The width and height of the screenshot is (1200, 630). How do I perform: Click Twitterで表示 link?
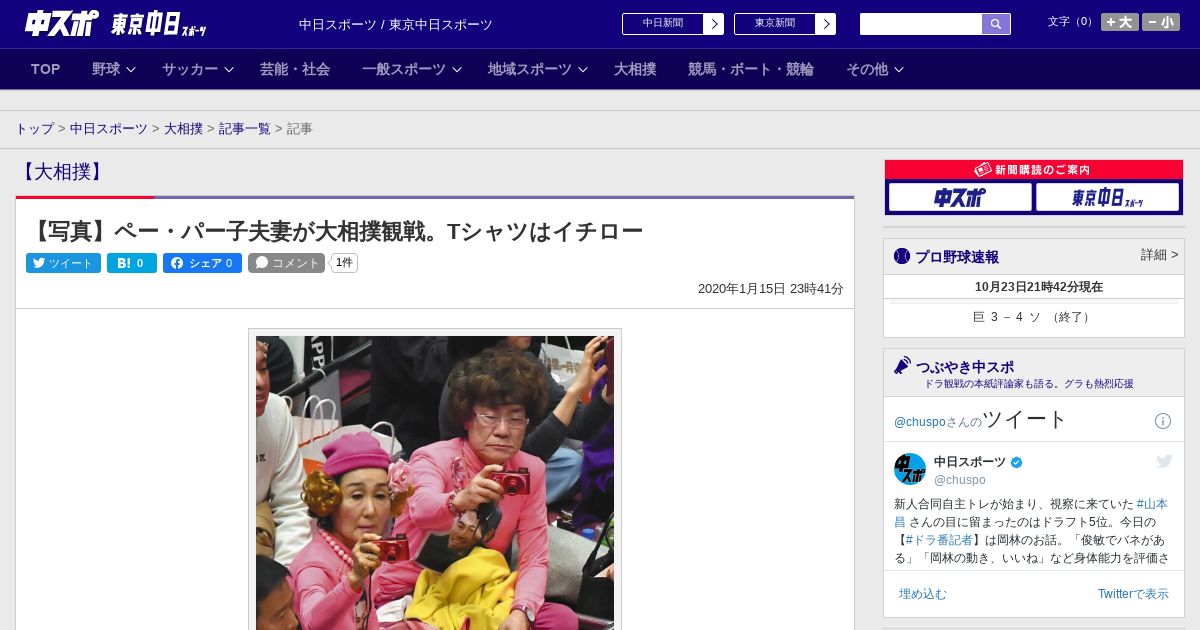click(x=1133, y=594)
